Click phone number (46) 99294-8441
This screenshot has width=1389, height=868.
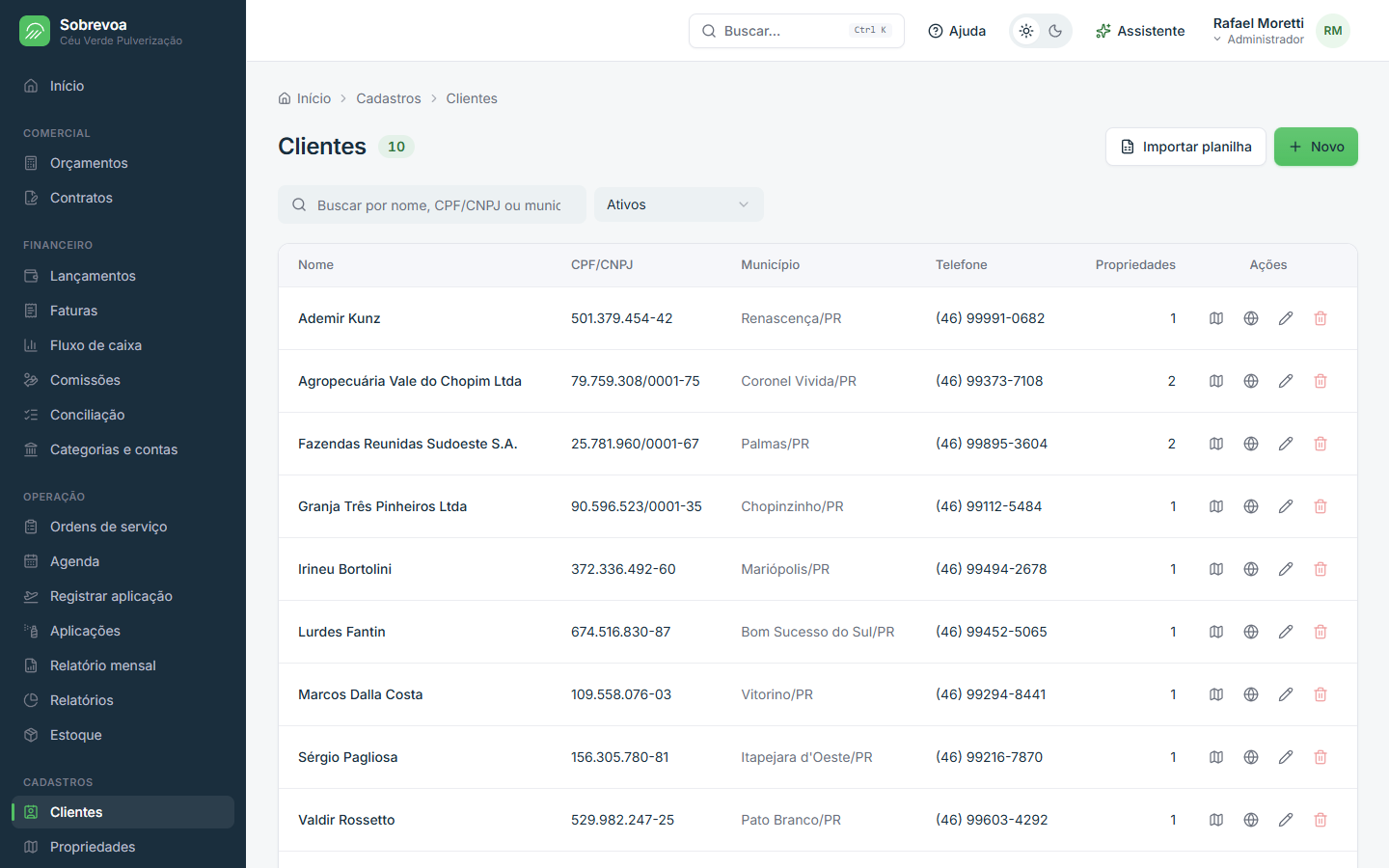[991, 694]
